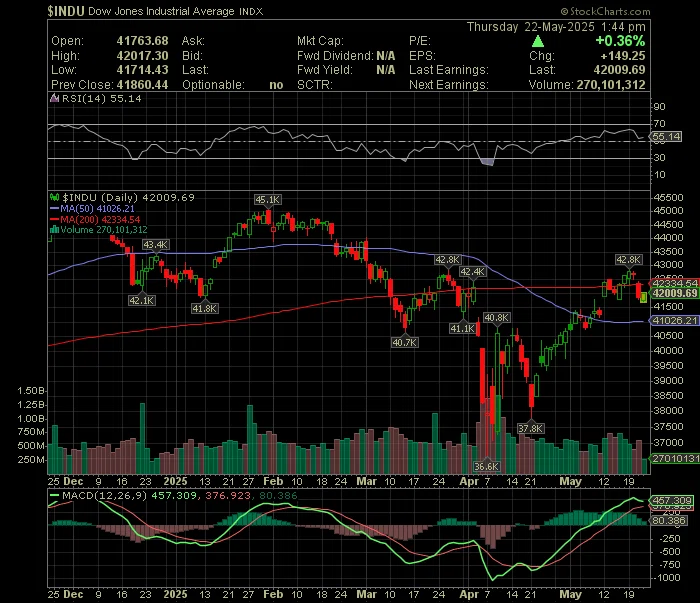
Task: Click the 42009.69 last price axis tag
Action: click(675, 293)
